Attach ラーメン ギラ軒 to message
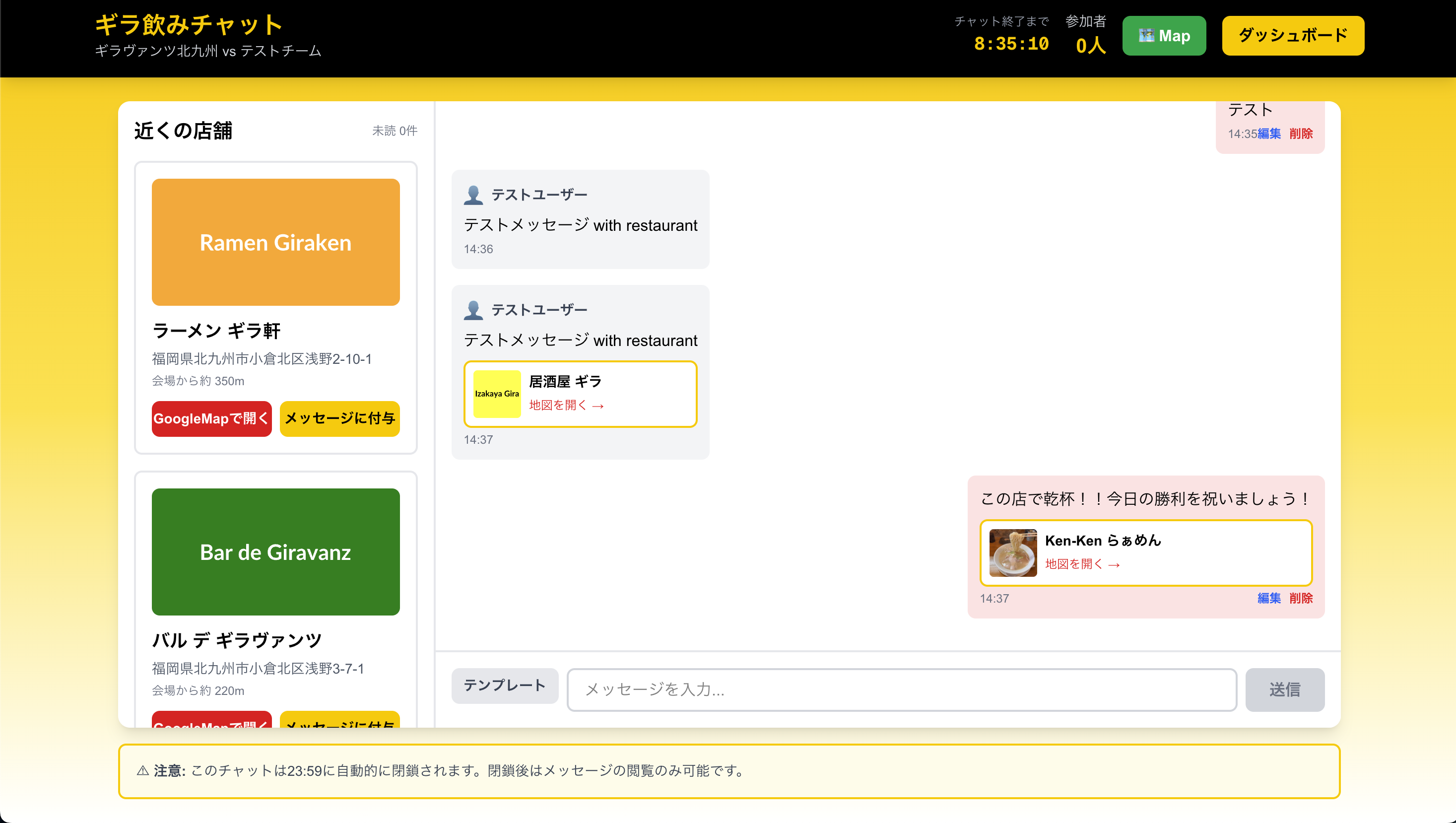Image resolution: width=1456 pixels, height=823 pixels. 339,419
